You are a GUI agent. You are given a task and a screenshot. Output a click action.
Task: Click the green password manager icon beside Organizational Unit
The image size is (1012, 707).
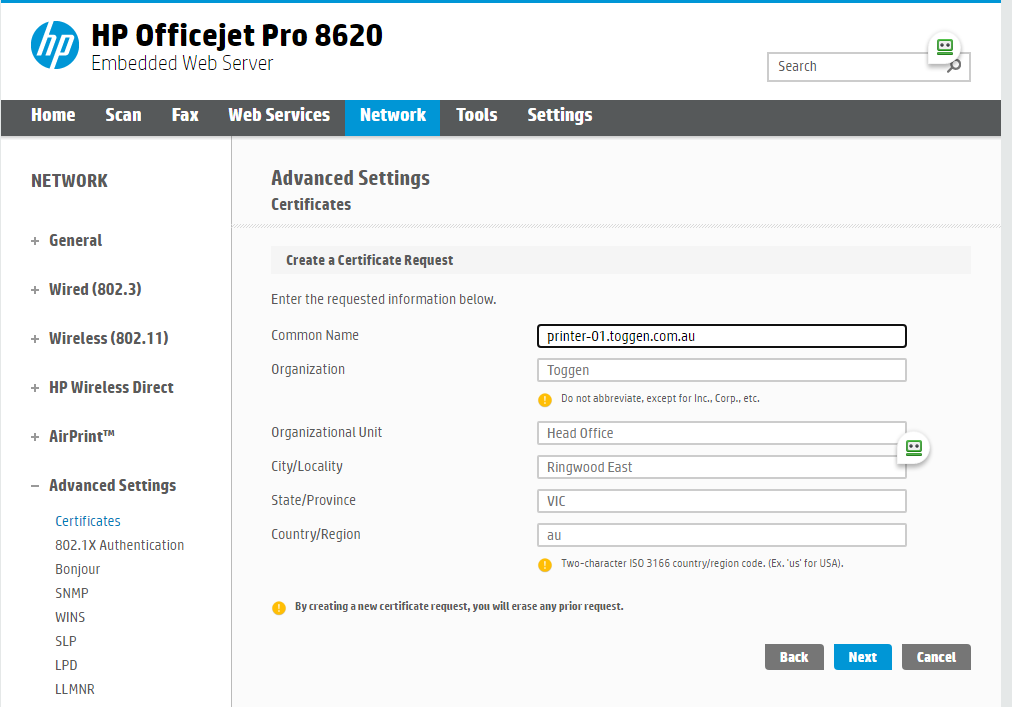(x=913, y=448)
